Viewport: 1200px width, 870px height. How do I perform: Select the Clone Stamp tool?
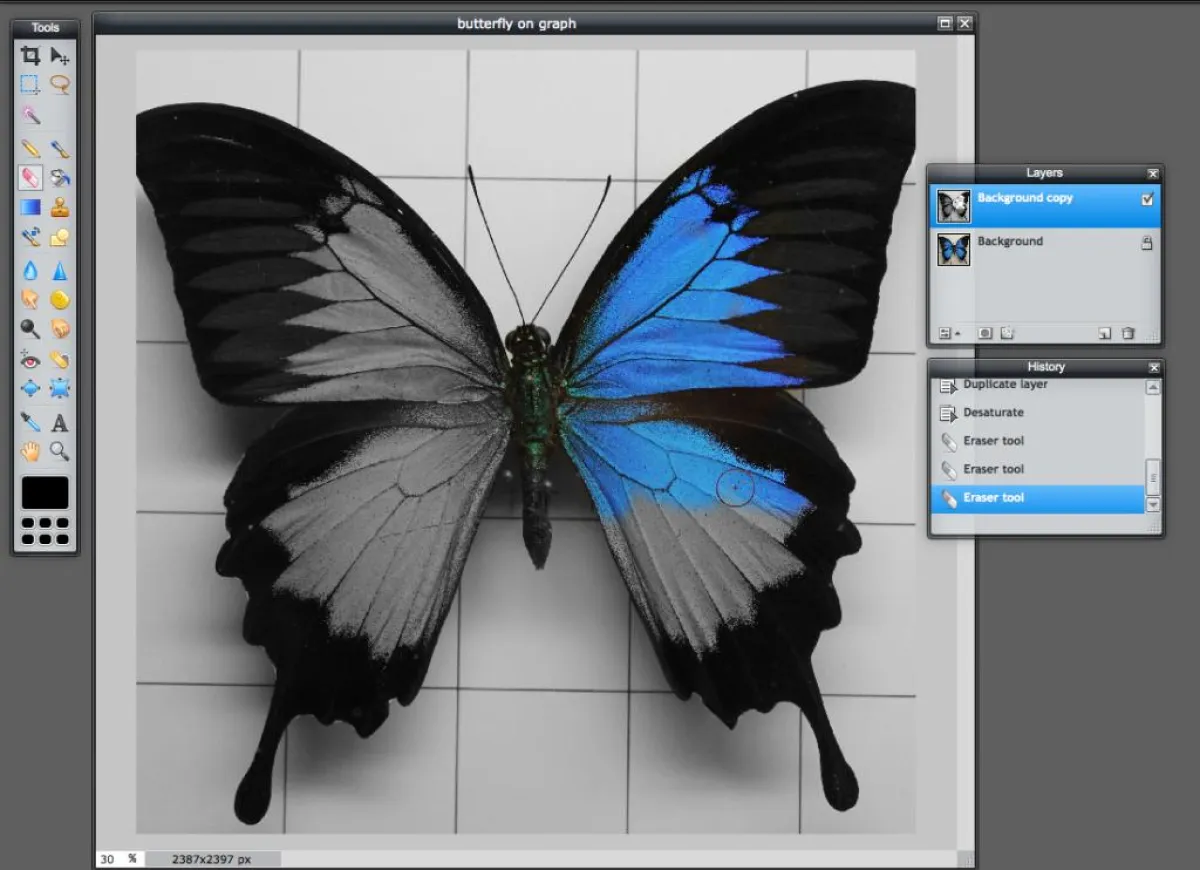(60, 208)
